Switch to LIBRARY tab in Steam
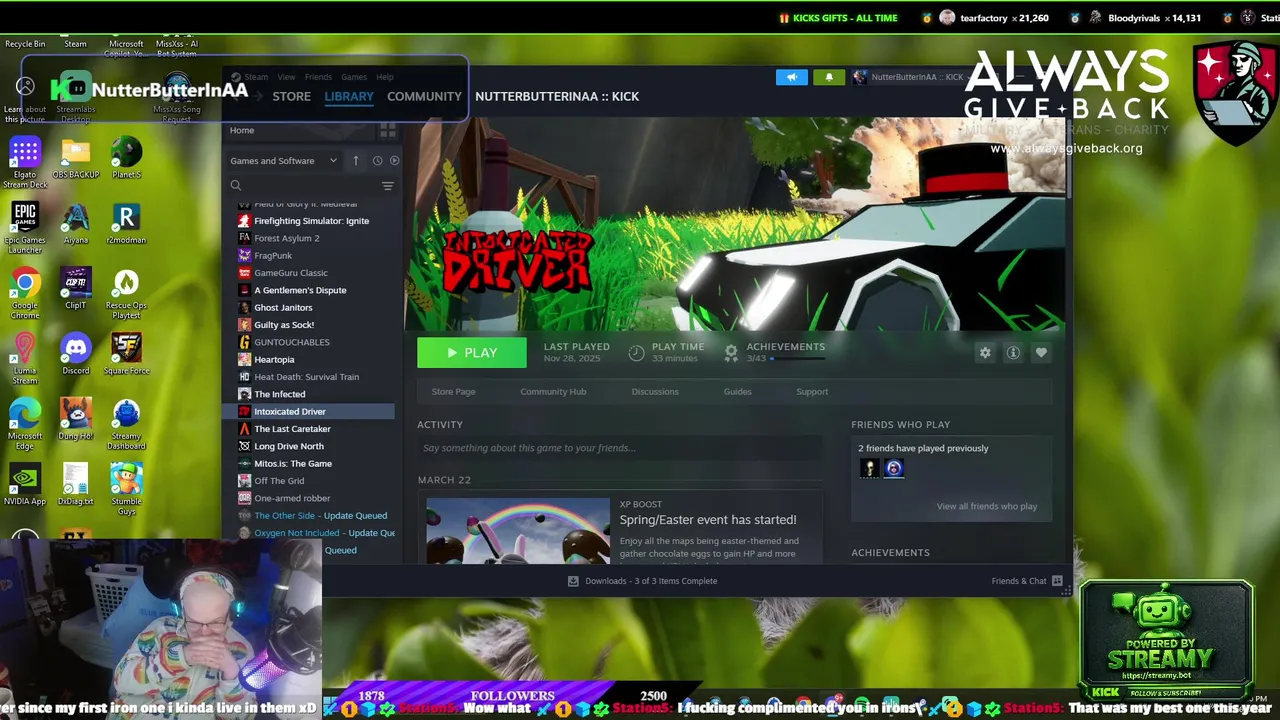 [349, 96]
